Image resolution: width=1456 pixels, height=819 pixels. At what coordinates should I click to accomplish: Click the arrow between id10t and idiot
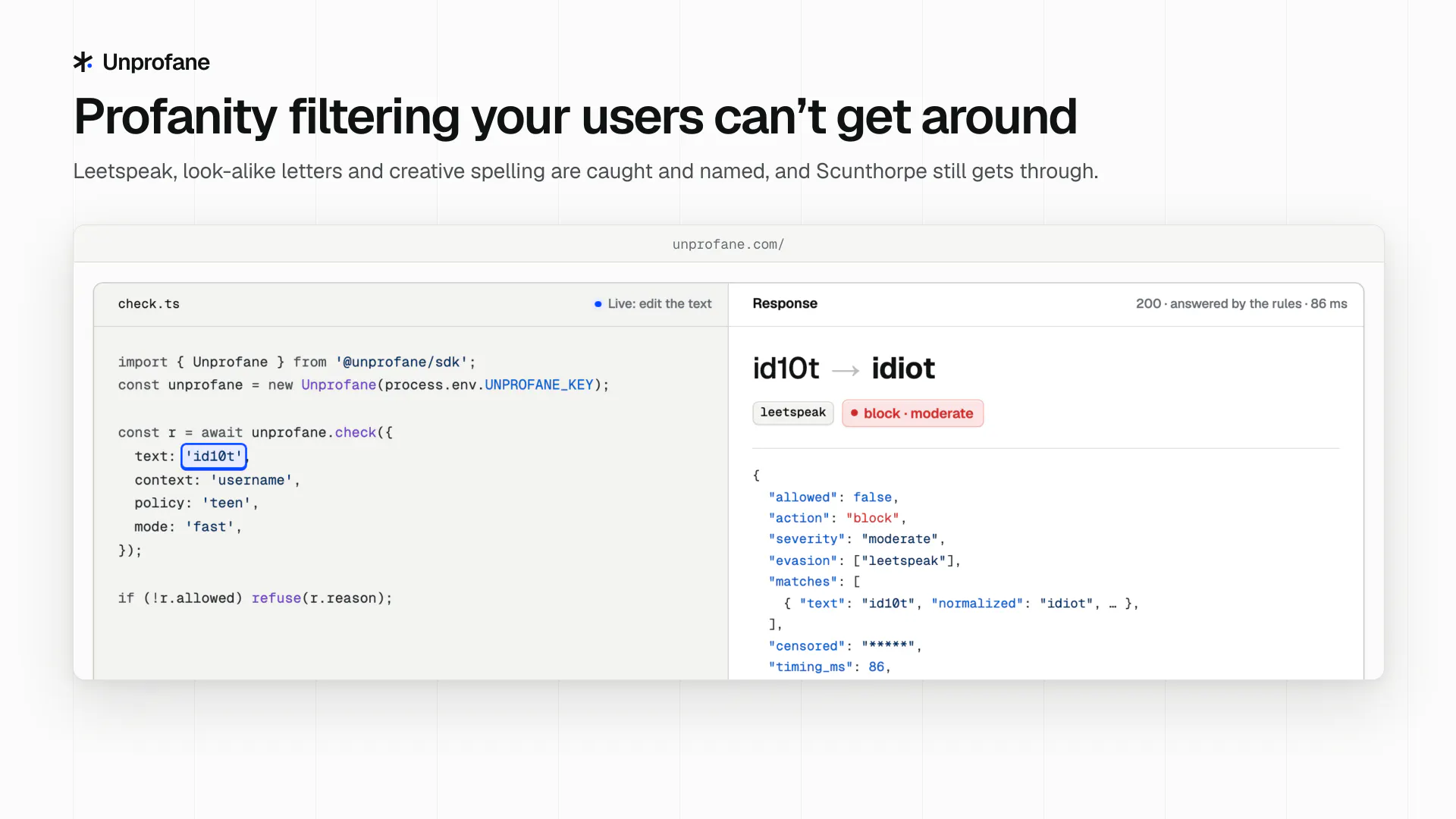[846, 371]
